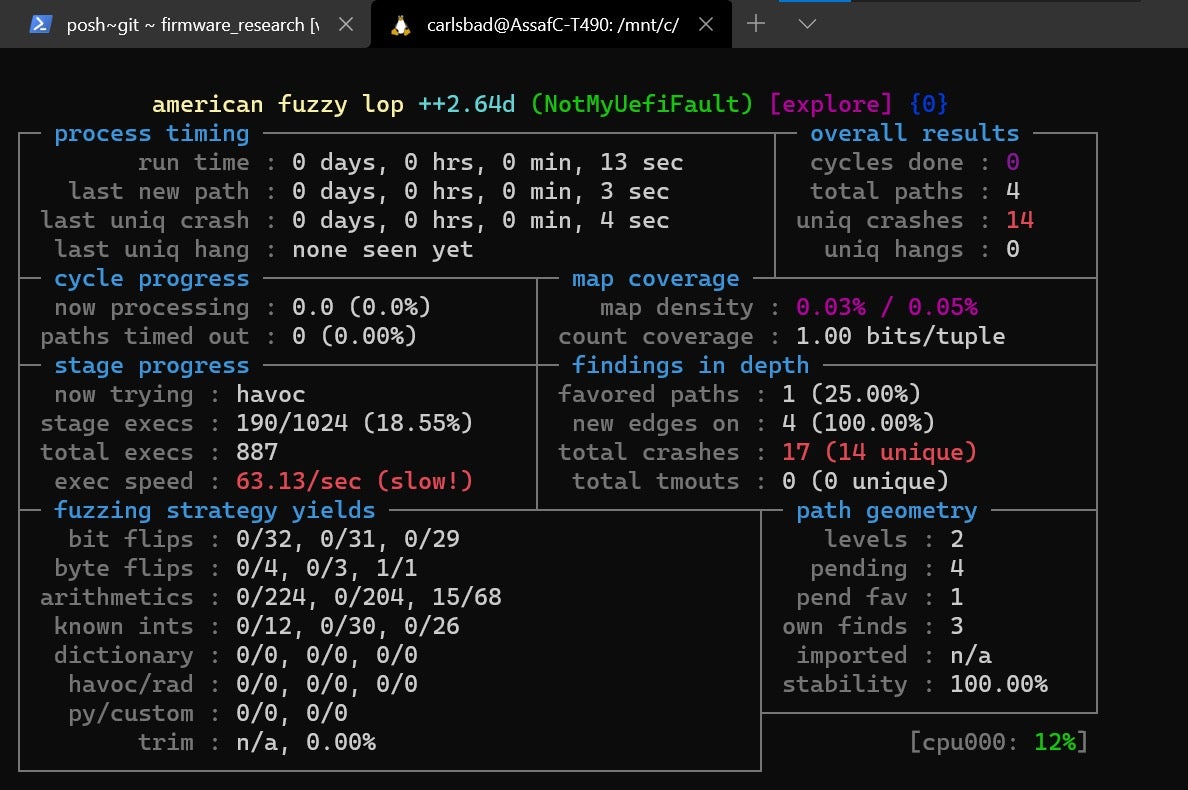The width and height of the screenshot is (1188, 790).
Task: Expand the new tab profile dropdown chevron
Action: pyautogui.click(x=808, y=24)
